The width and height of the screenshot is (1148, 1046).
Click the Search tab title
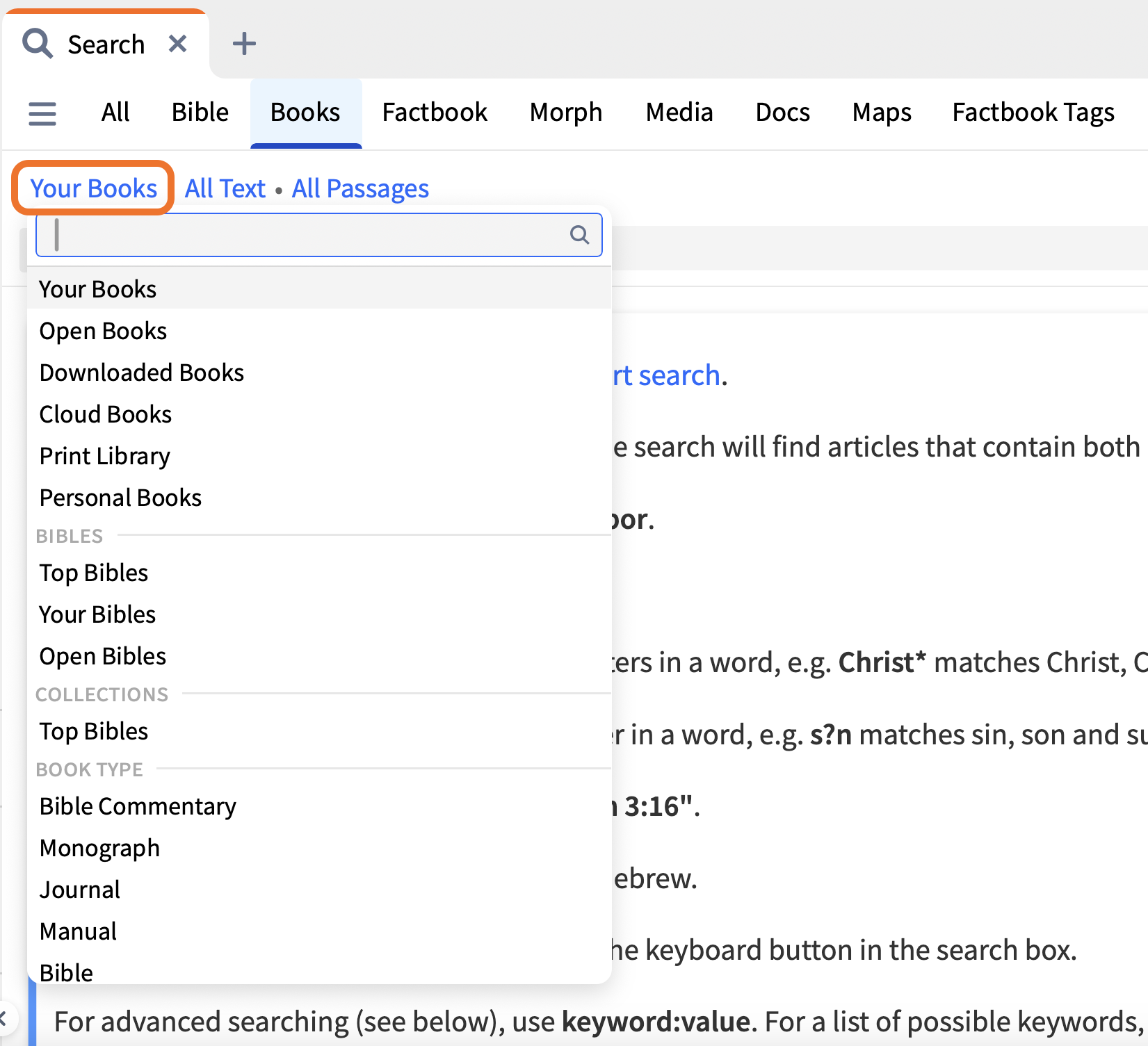coord(106,44)
